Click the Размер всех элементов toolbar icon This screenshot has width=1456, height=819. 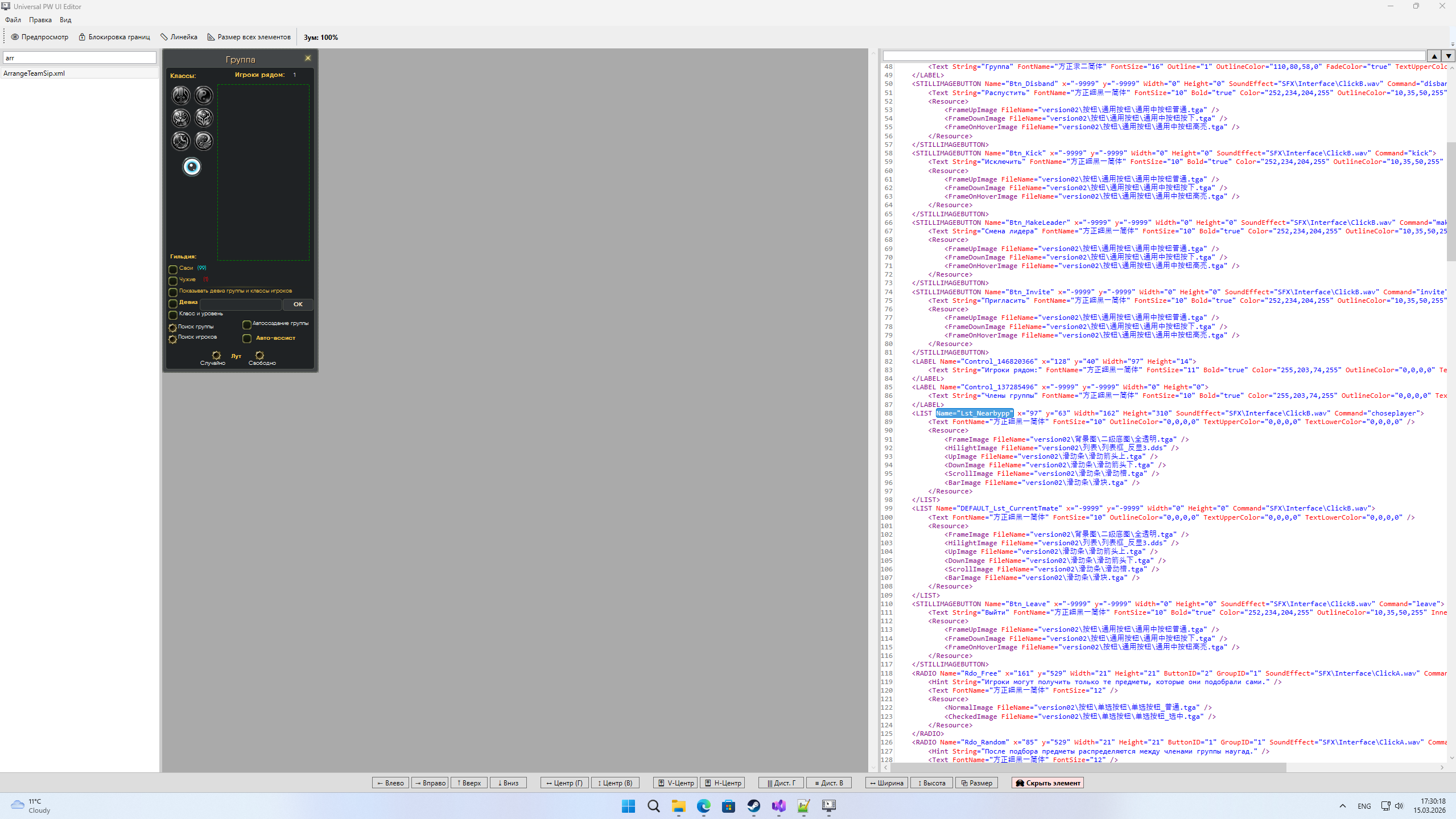pos(211,37)
